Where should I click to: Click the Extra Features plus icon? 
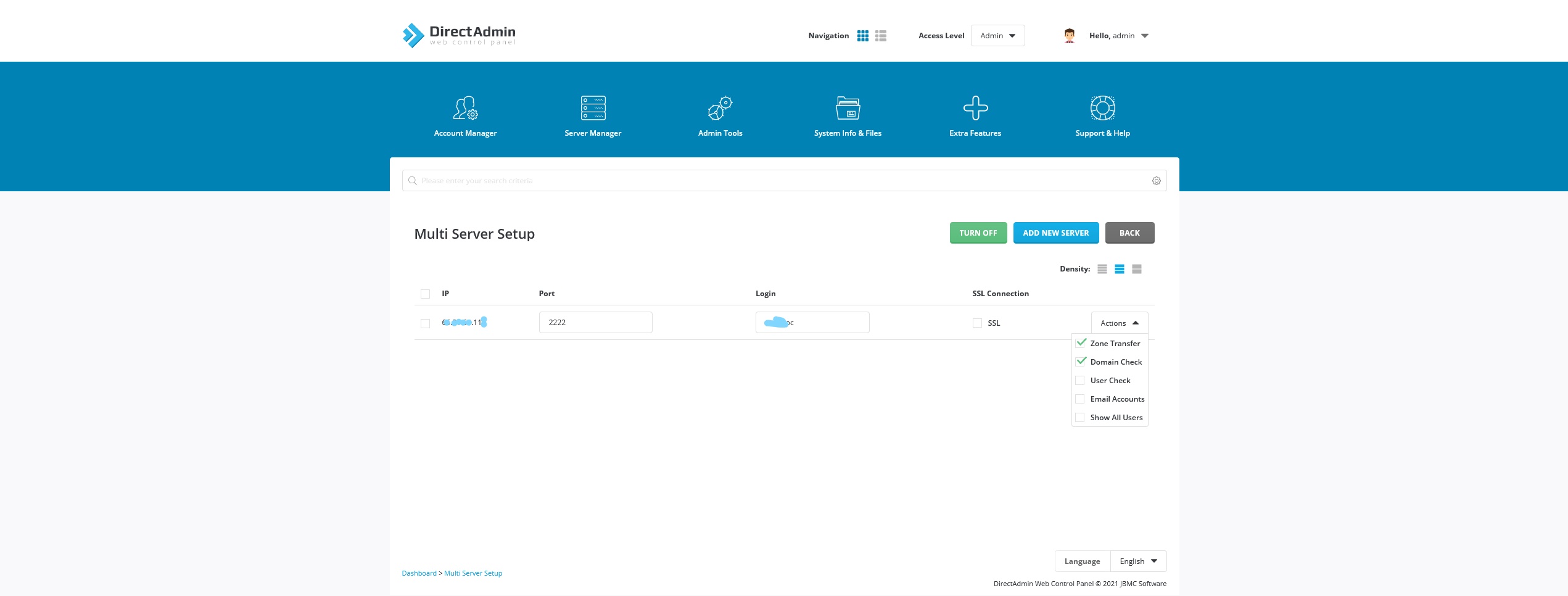(975, 108)
